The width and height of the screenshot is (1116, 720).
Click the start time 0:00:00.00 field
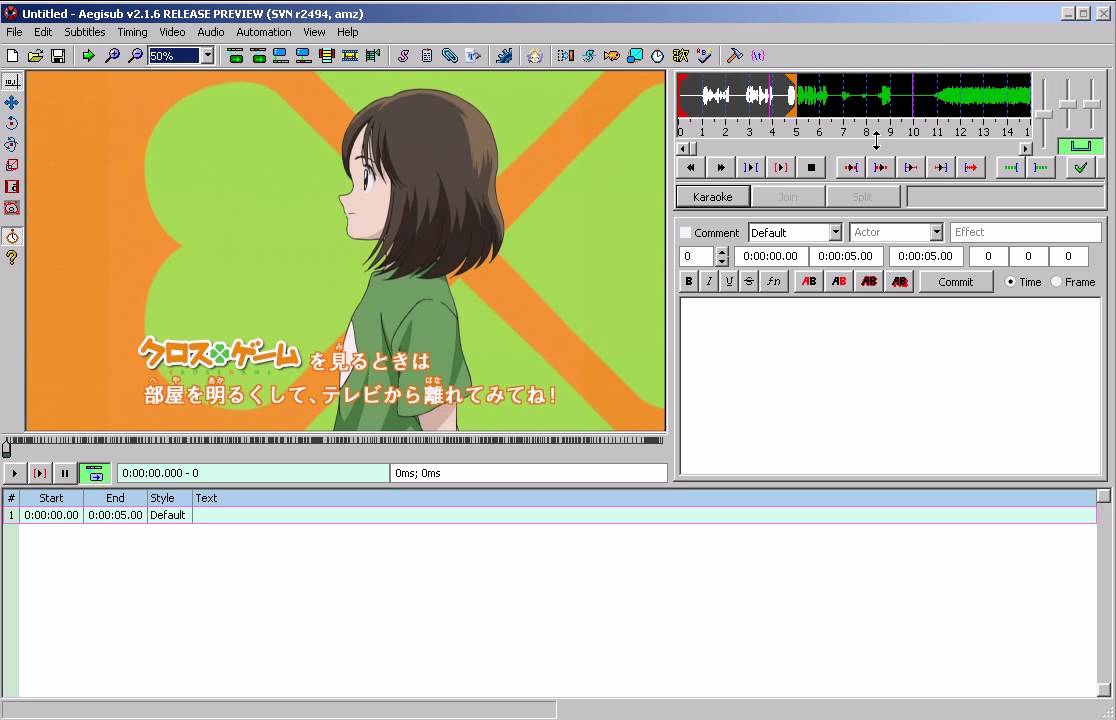pos(770,256)
